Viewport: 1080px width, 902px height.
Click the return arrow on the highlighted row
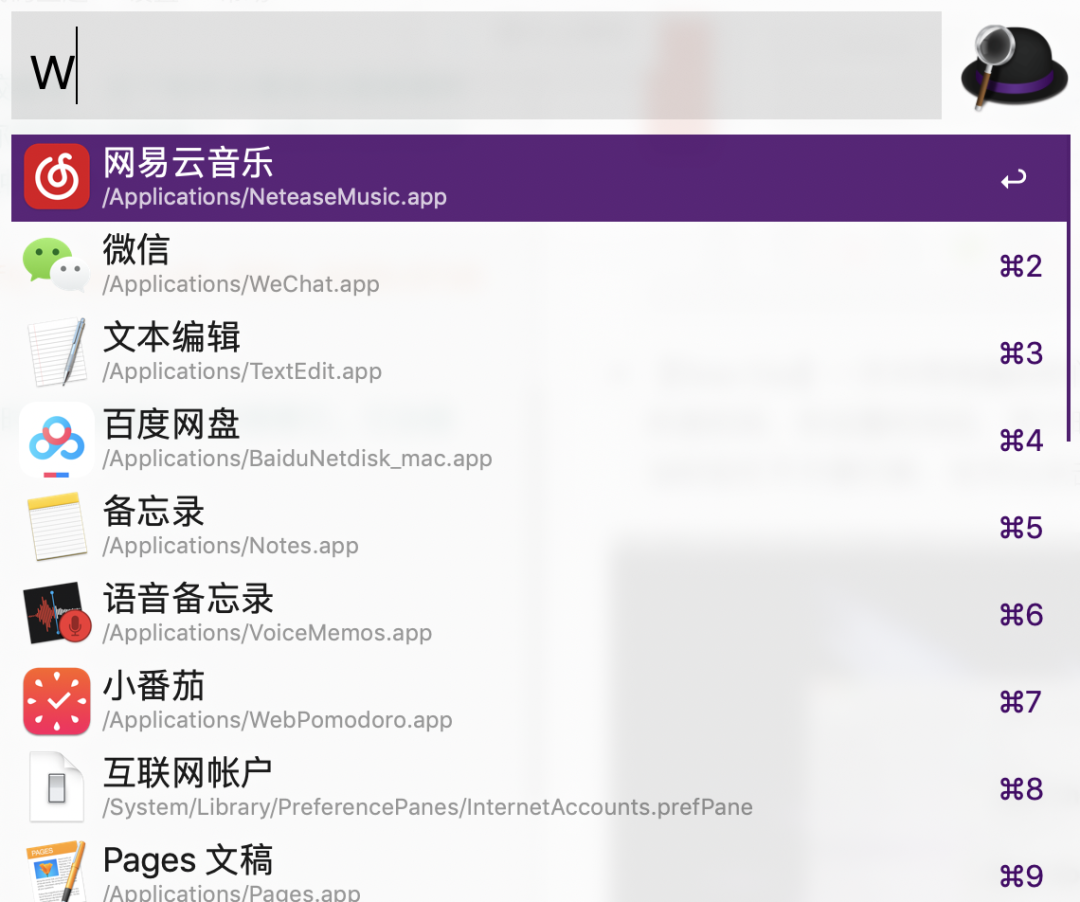click(x=1013, y=179)
